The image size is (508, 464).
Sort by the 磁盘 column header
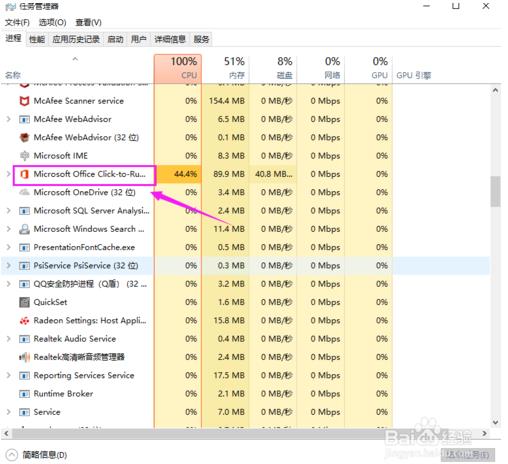[273, 68]
